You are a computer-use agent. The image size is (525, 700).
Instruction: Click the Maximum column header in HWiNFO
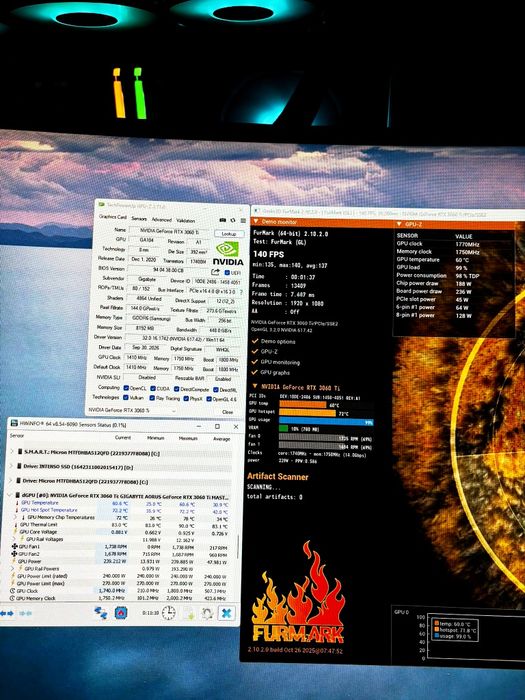click(x=188, y=438)
